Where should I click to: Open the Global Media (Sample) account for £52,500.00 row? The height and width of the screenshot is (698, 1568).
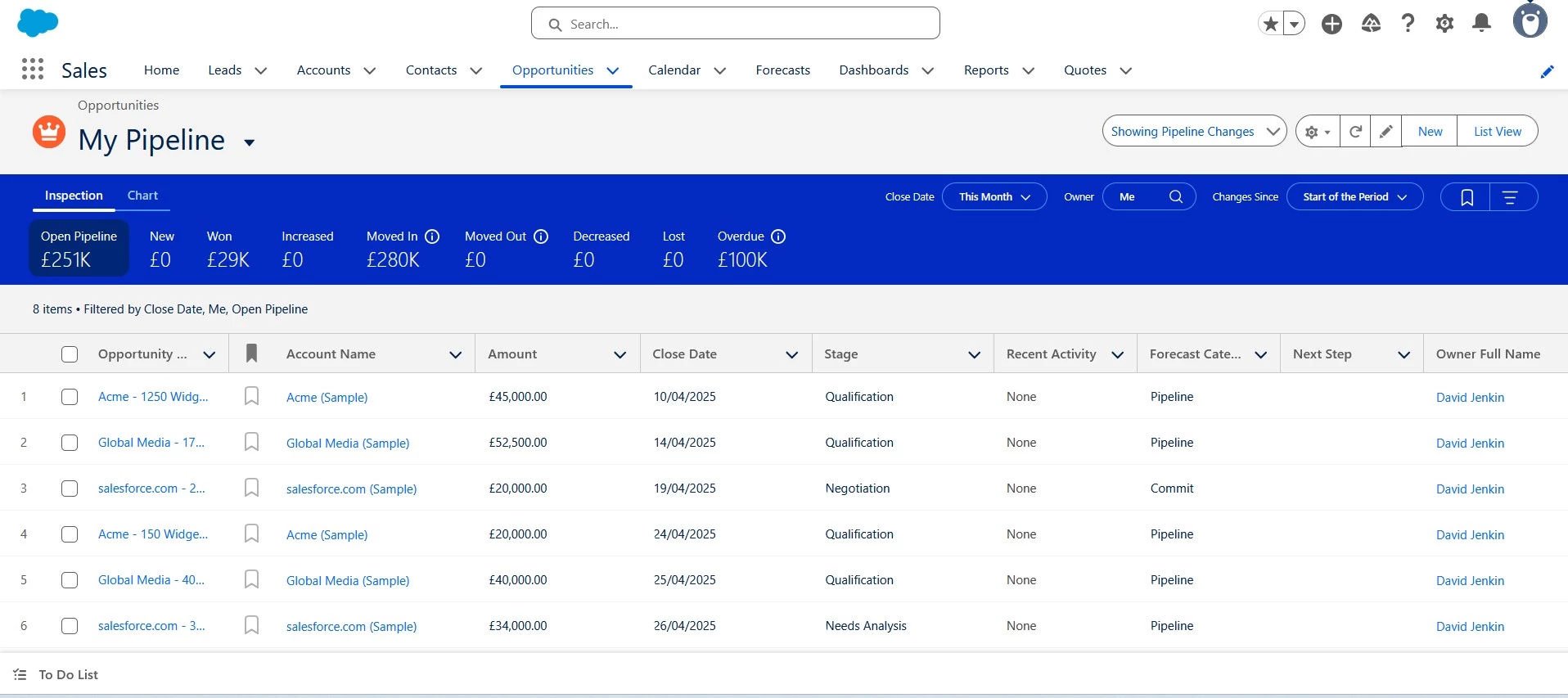click(348, 443)
